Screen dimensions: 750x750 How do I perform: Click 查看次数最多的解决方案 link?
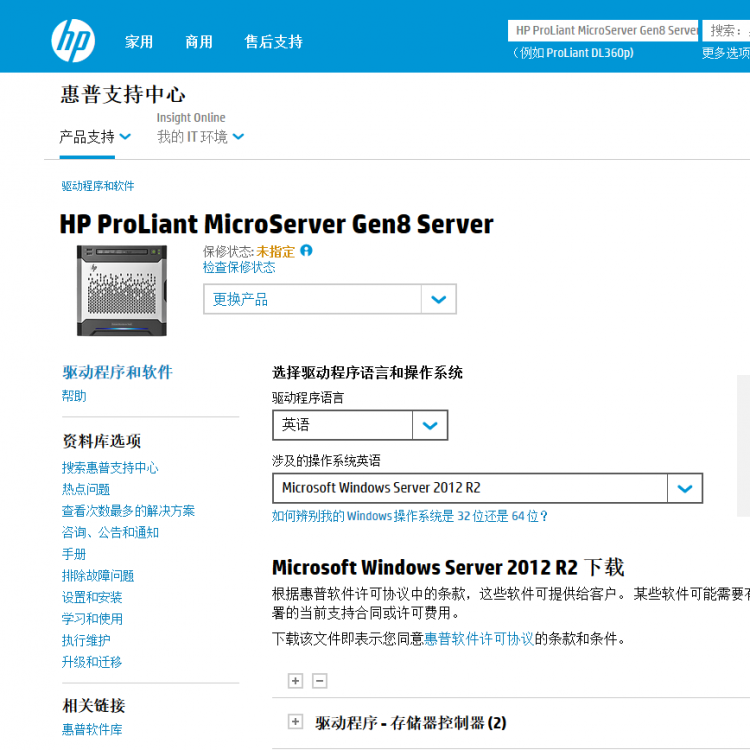click(x=128, y=511)
